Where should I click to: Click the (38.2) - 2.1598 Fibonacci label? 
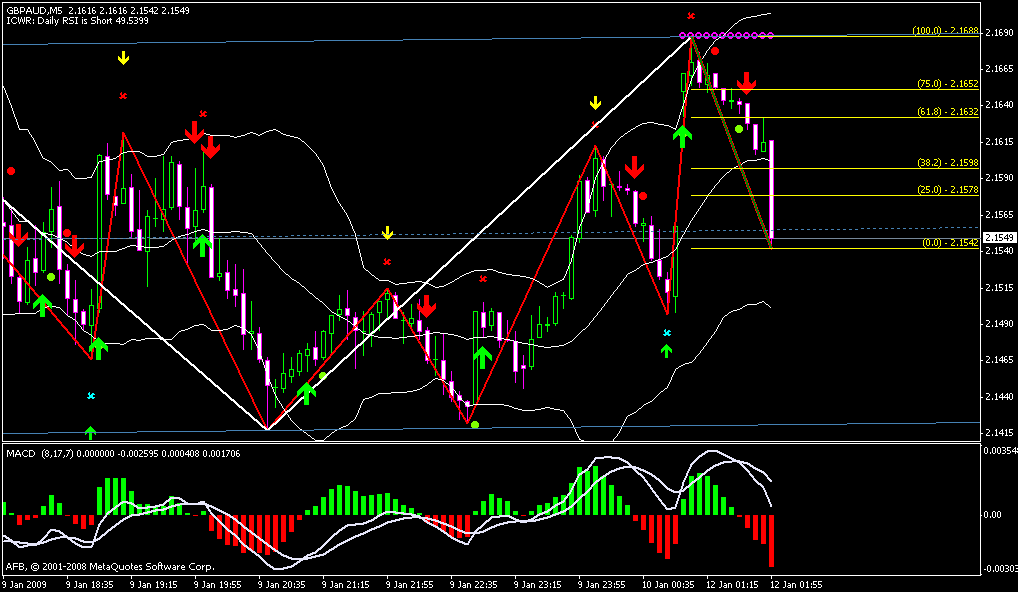tap(946, 162)
